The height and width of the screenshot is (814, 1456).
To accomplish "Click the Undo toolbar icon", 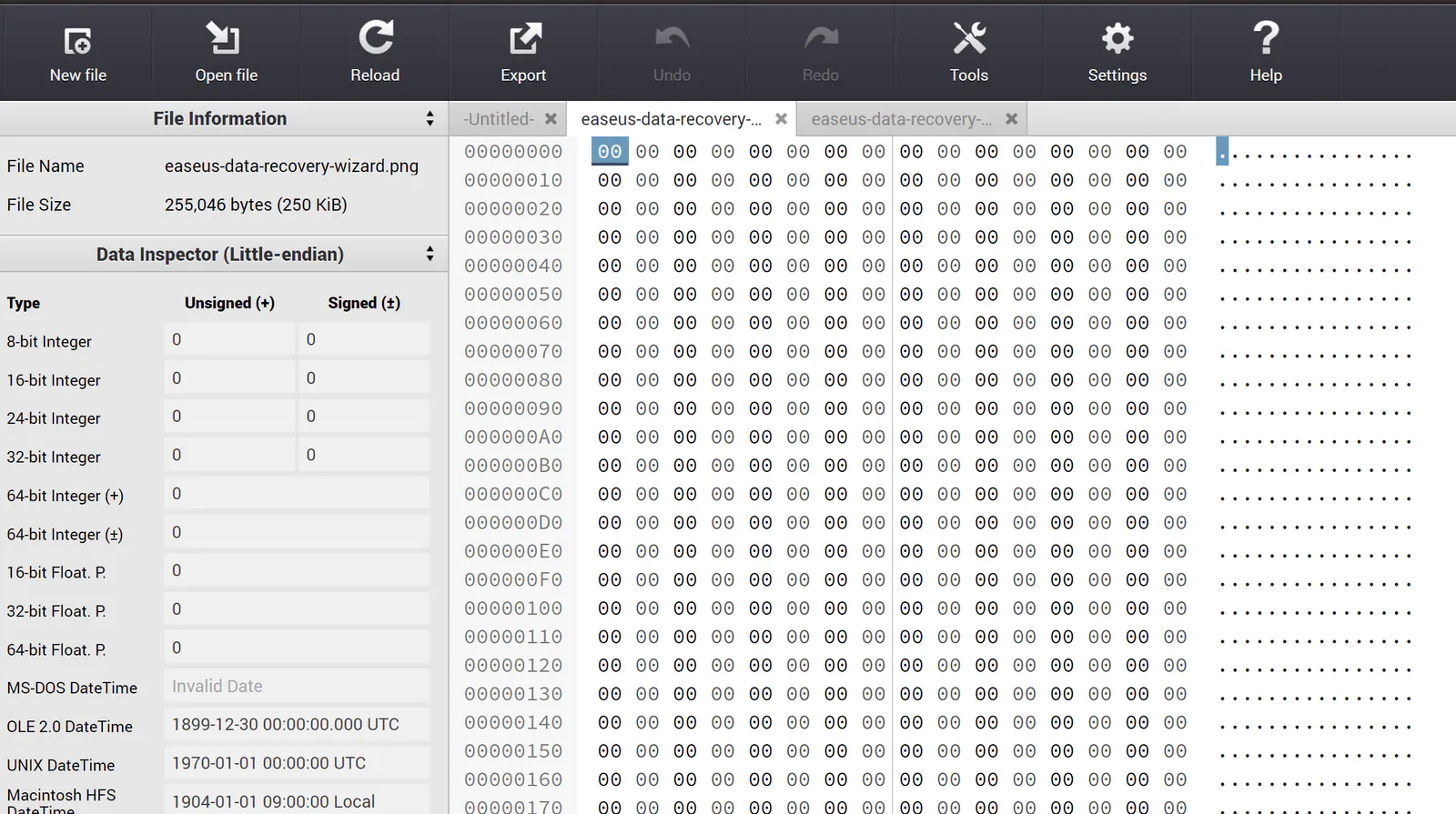I will tap(672, 38).
